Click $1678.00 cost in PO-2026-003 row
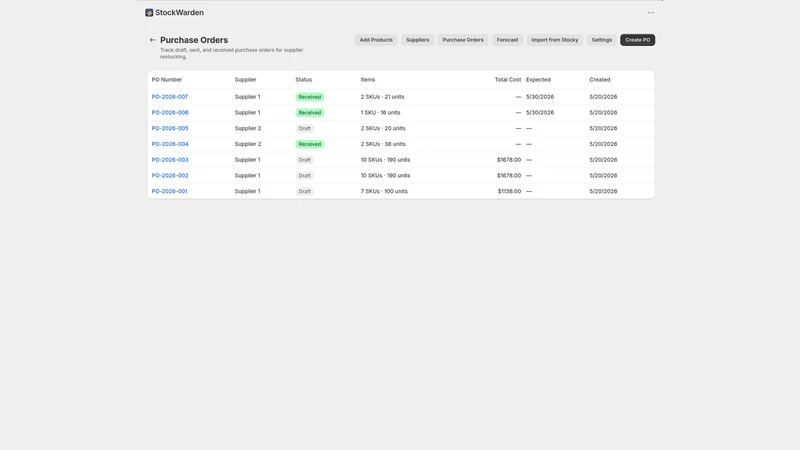 coord(509,160)
